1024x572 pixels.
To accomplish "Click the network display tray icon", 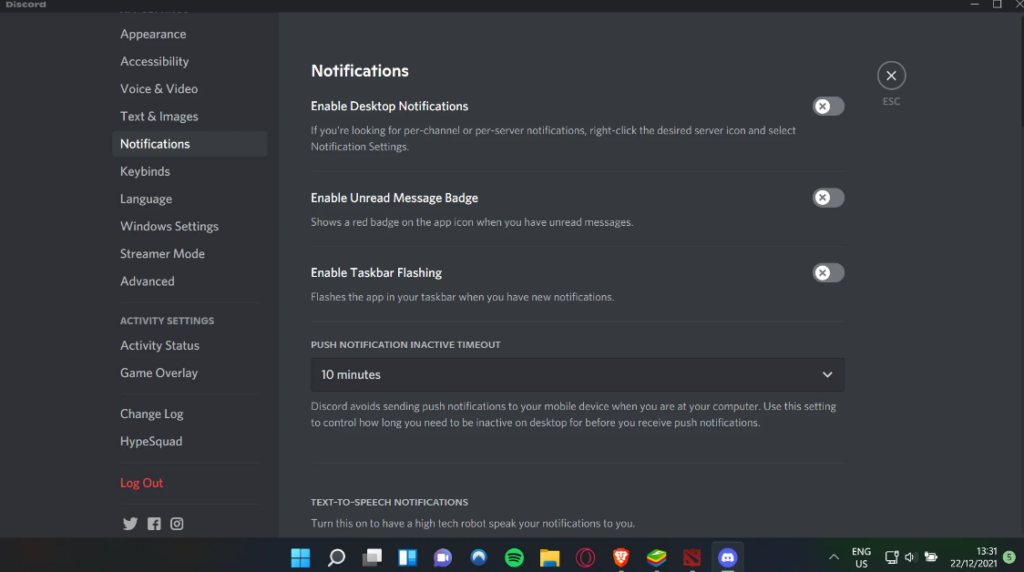I will tap(891, 558).
